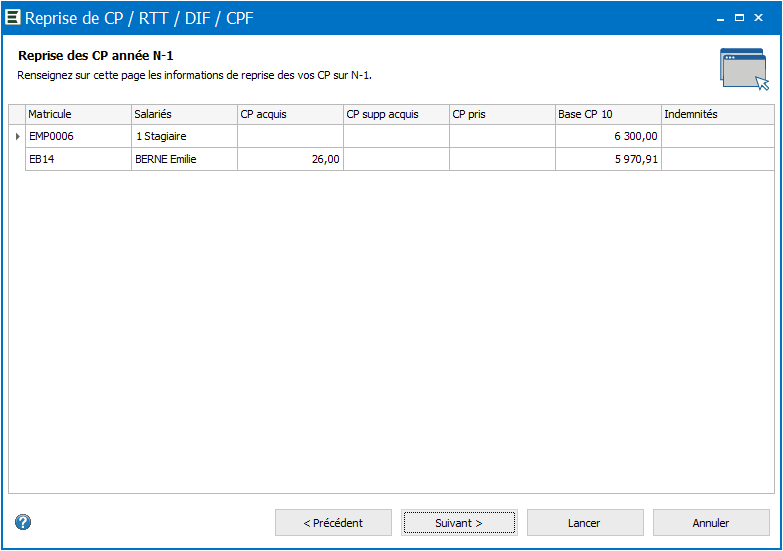This screenshot has height=551, width=783.
Task: Click empty CP acquis cell for EMP0006
Action: click(x=290, y=136)
